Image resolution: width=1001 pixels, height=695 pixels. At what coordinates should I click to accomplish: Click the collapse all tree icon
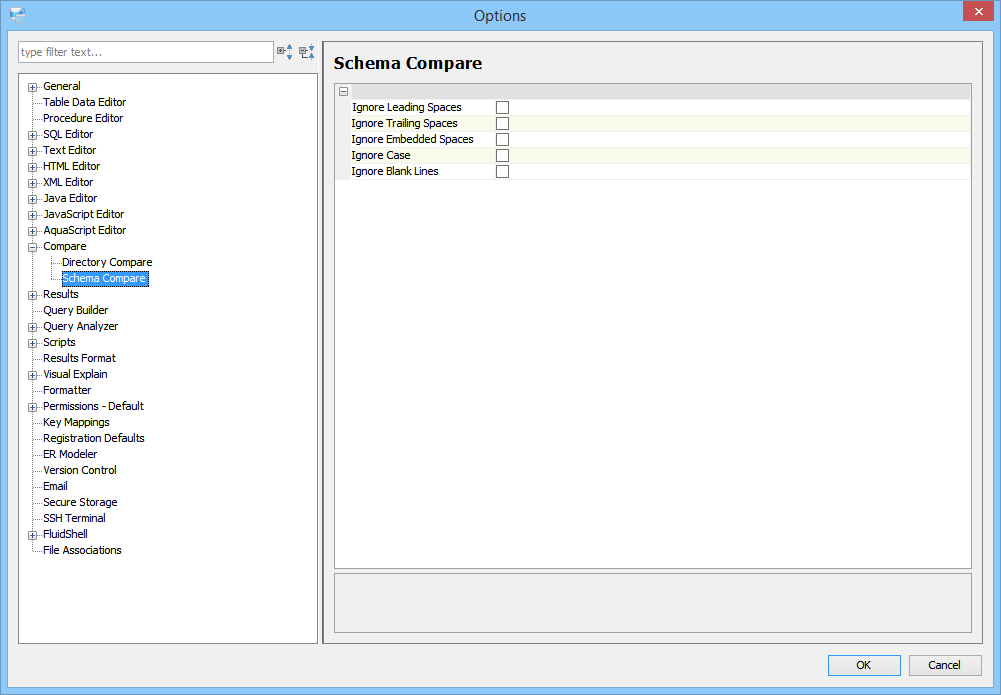tap(306, 52)
